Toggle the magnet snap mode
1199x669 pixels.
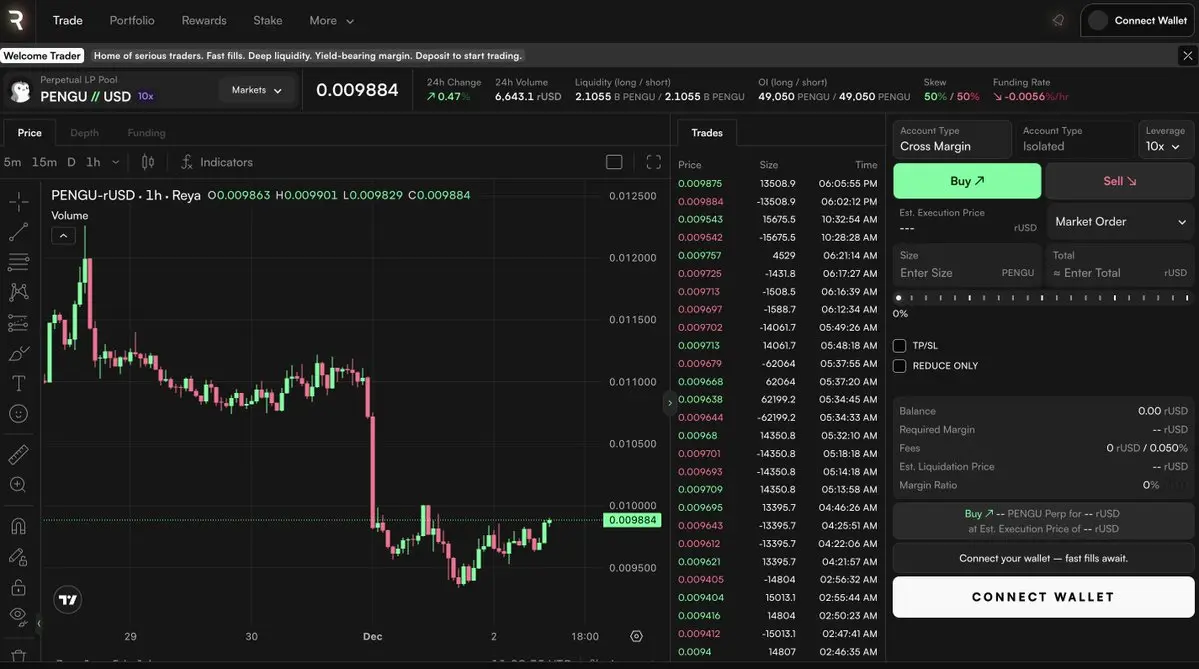pyautogui.click(x=18, y=526)
